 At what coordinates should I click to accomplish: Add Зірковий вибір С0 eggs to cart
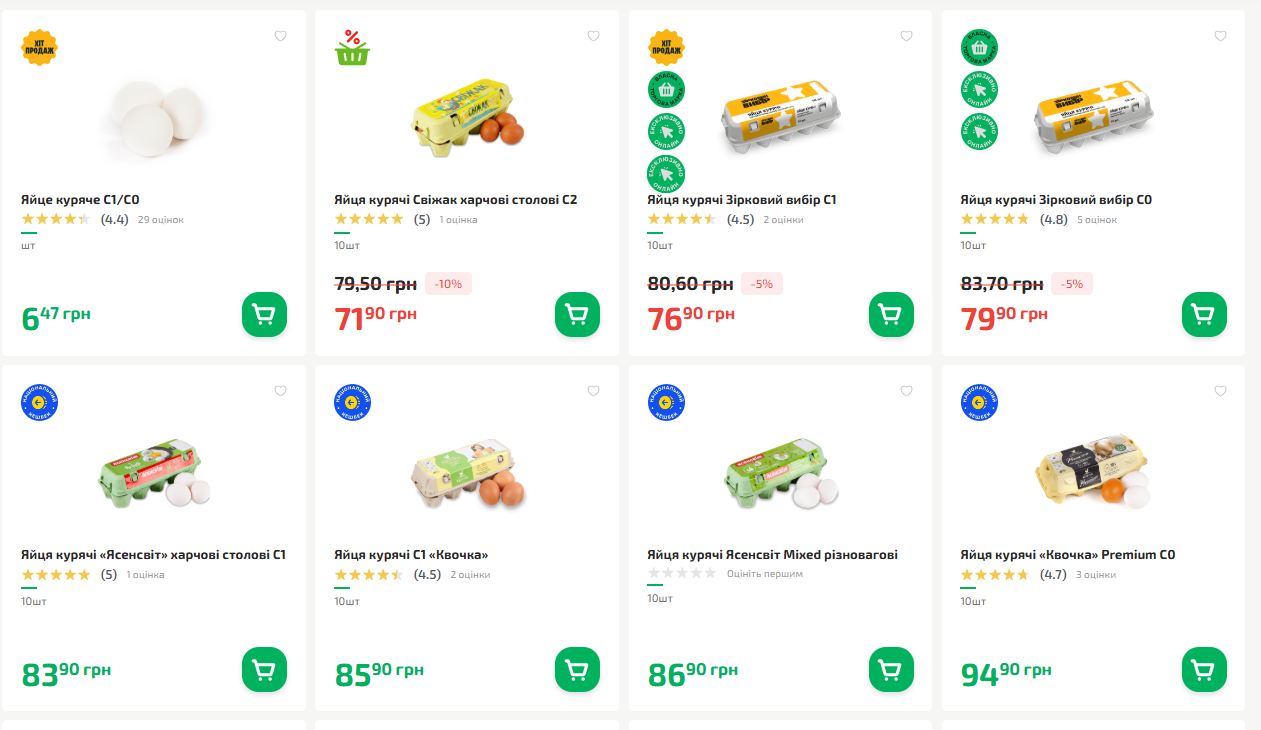[x=1204, y=315]
